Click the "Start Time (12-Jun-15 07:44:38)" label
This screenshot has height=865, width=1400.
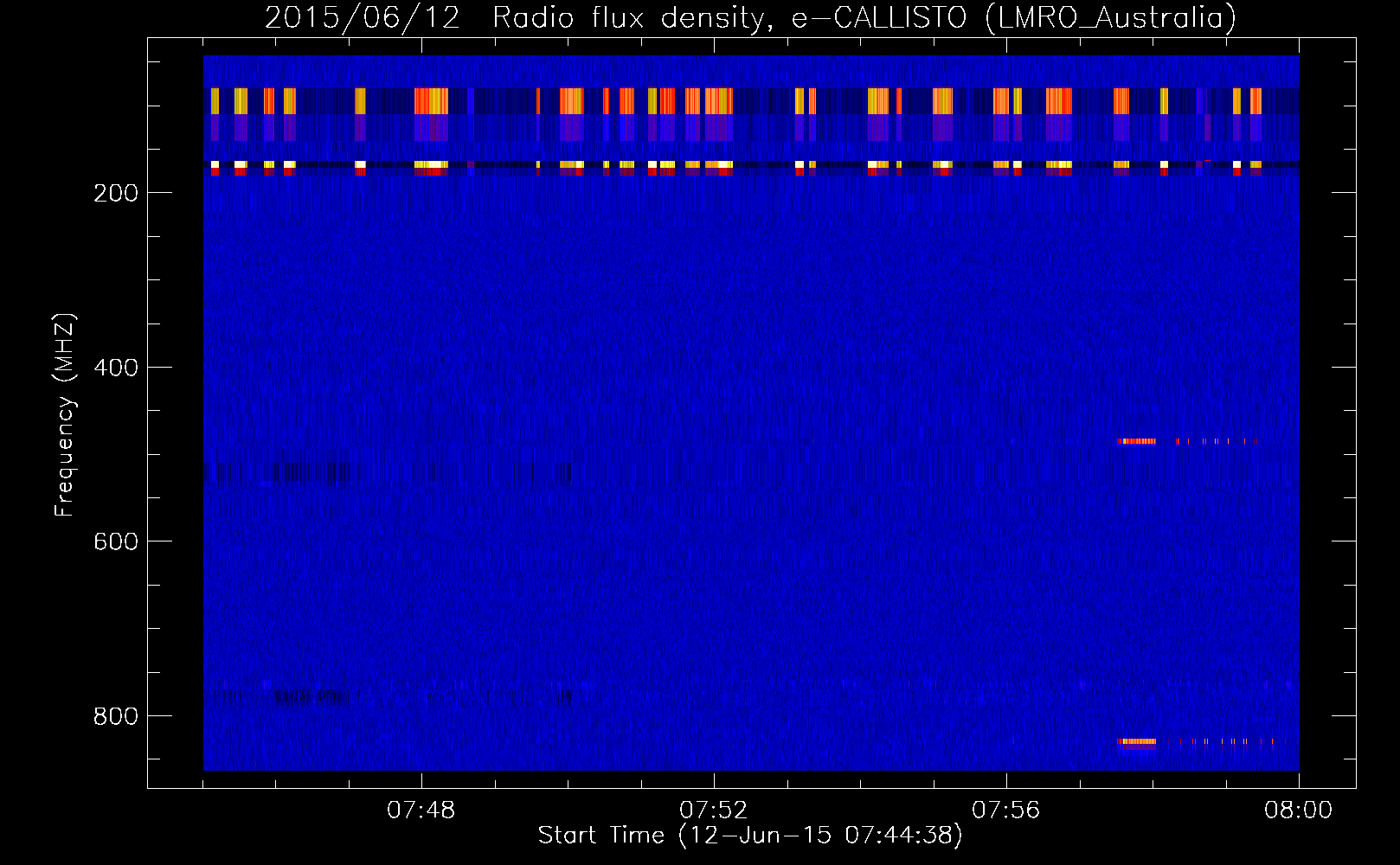coord(750,836)
